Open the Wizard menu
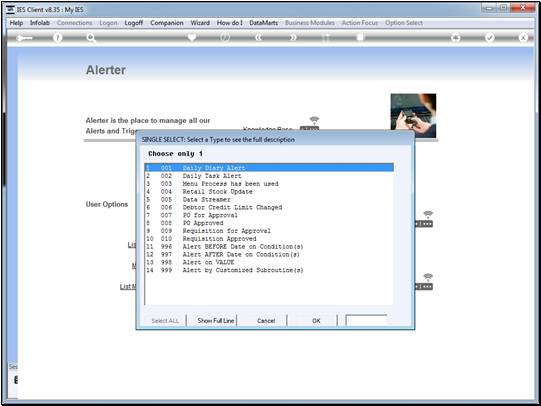The height and width of the screenshot is (406, 541). 200,23
